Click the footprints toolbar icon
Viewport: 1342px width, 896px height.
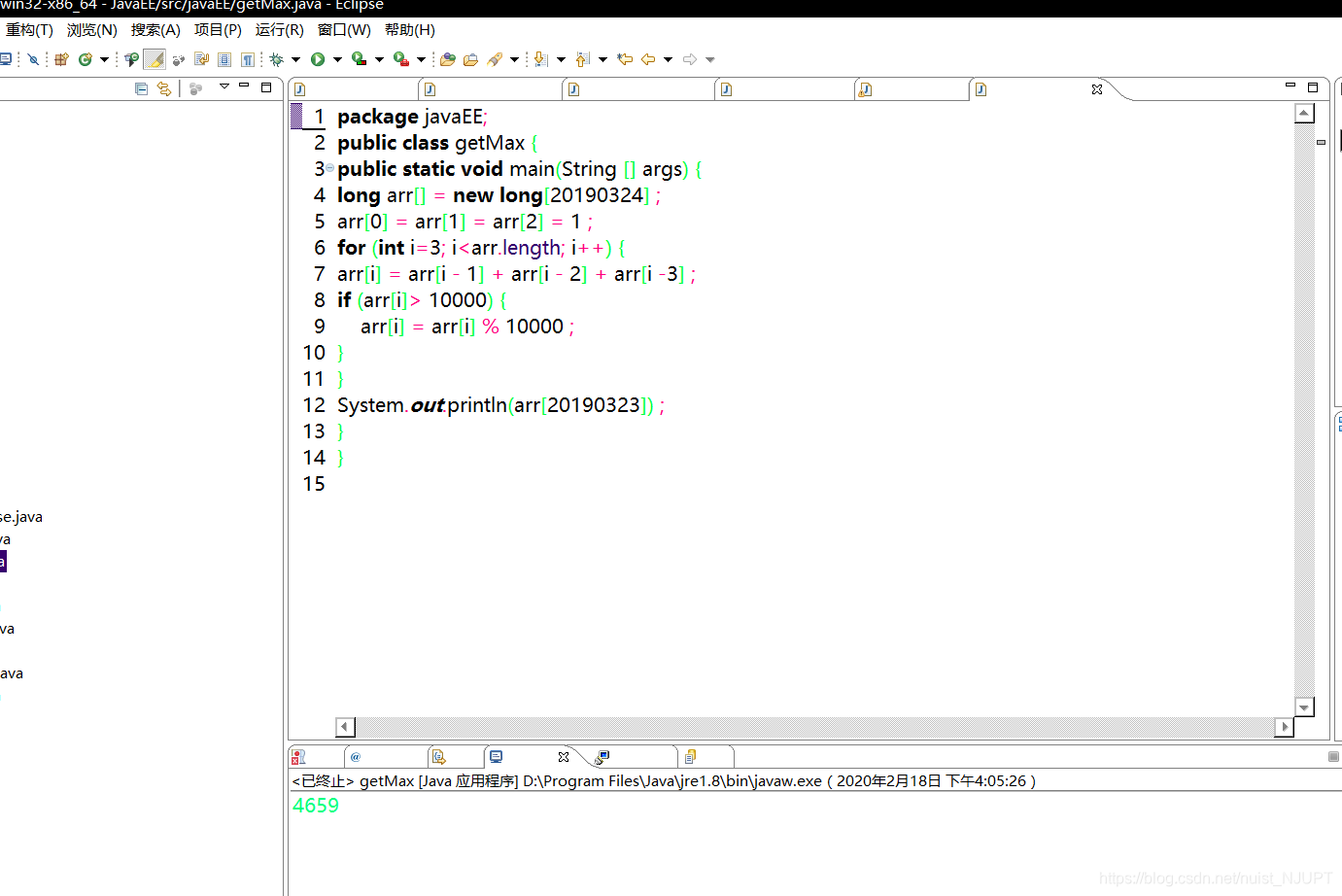click(178, 59)
